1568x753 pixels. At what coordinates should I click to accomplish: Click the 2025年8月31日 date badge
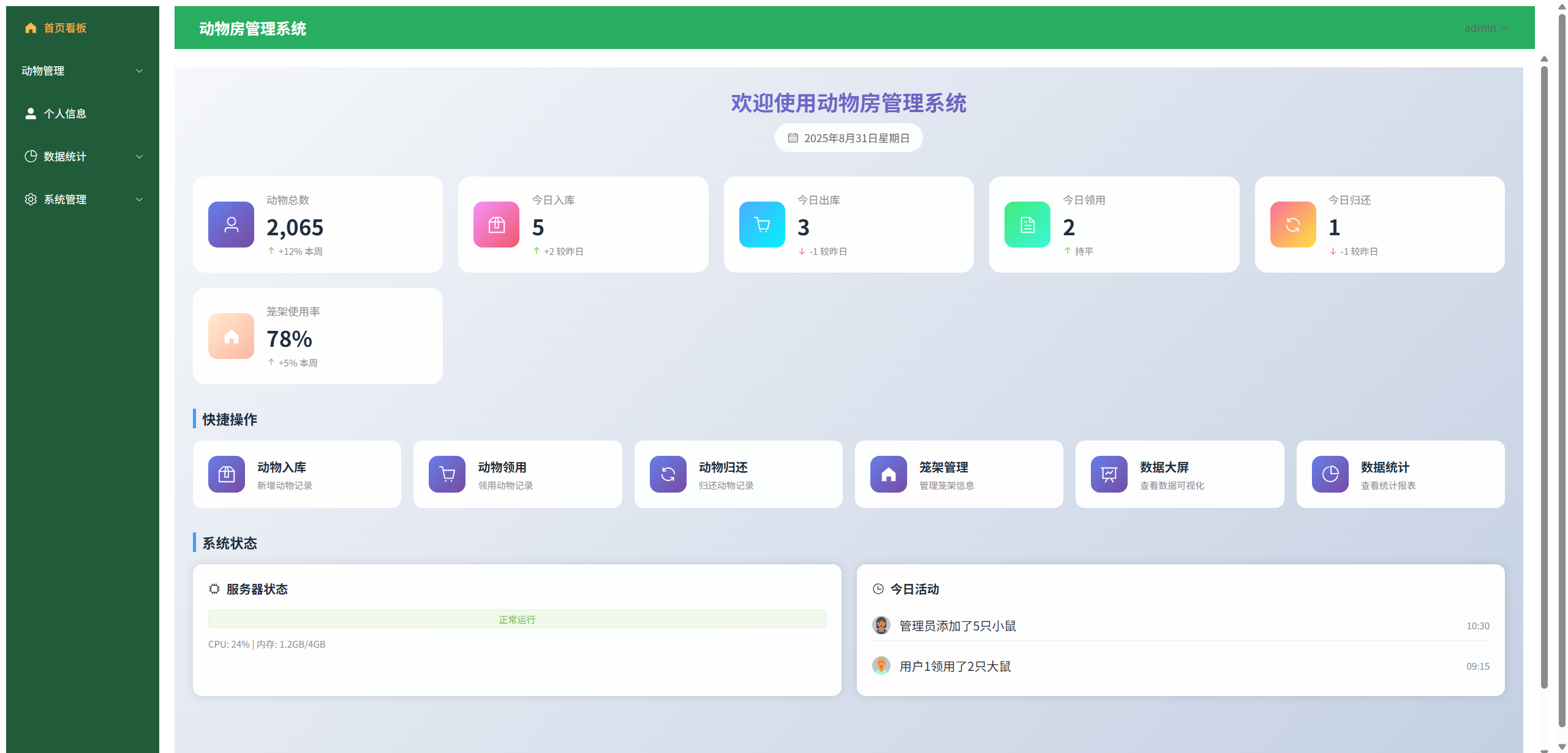point(848,138)
